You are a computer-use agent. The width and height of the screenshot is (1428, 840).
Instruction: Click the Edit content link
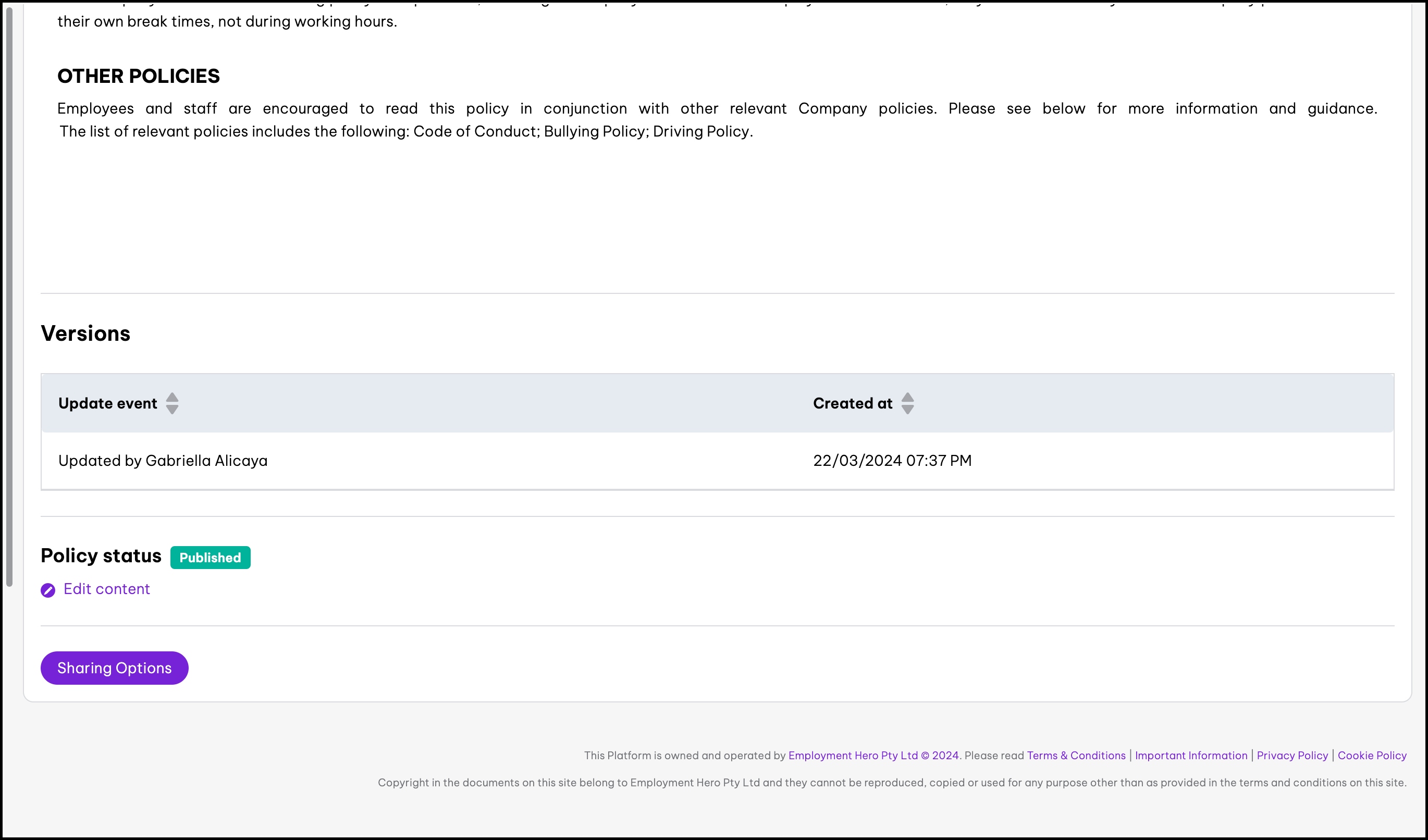106,589
